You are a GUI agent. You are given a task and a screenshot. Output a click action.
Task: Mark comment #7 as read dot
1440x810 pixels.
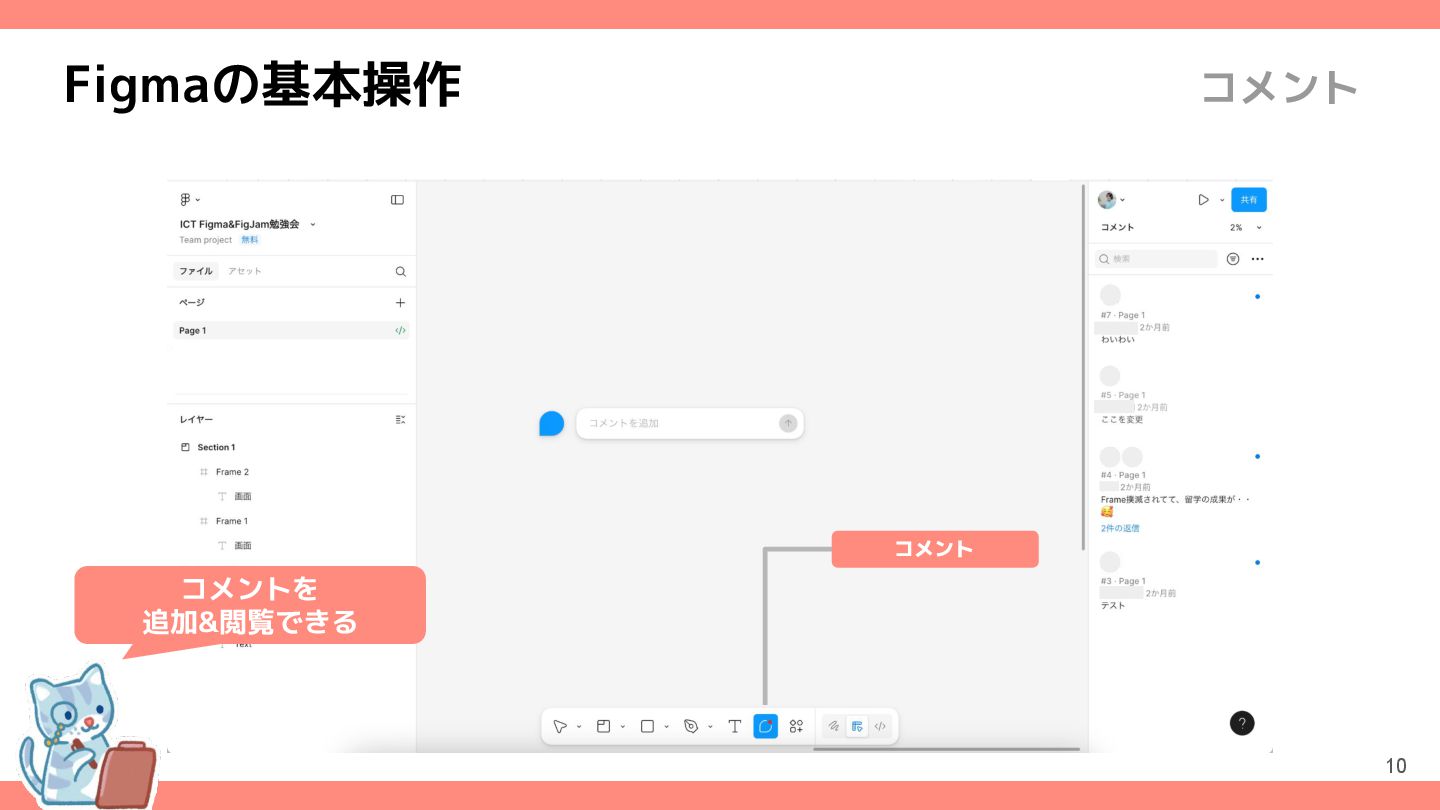[1257, 297]
